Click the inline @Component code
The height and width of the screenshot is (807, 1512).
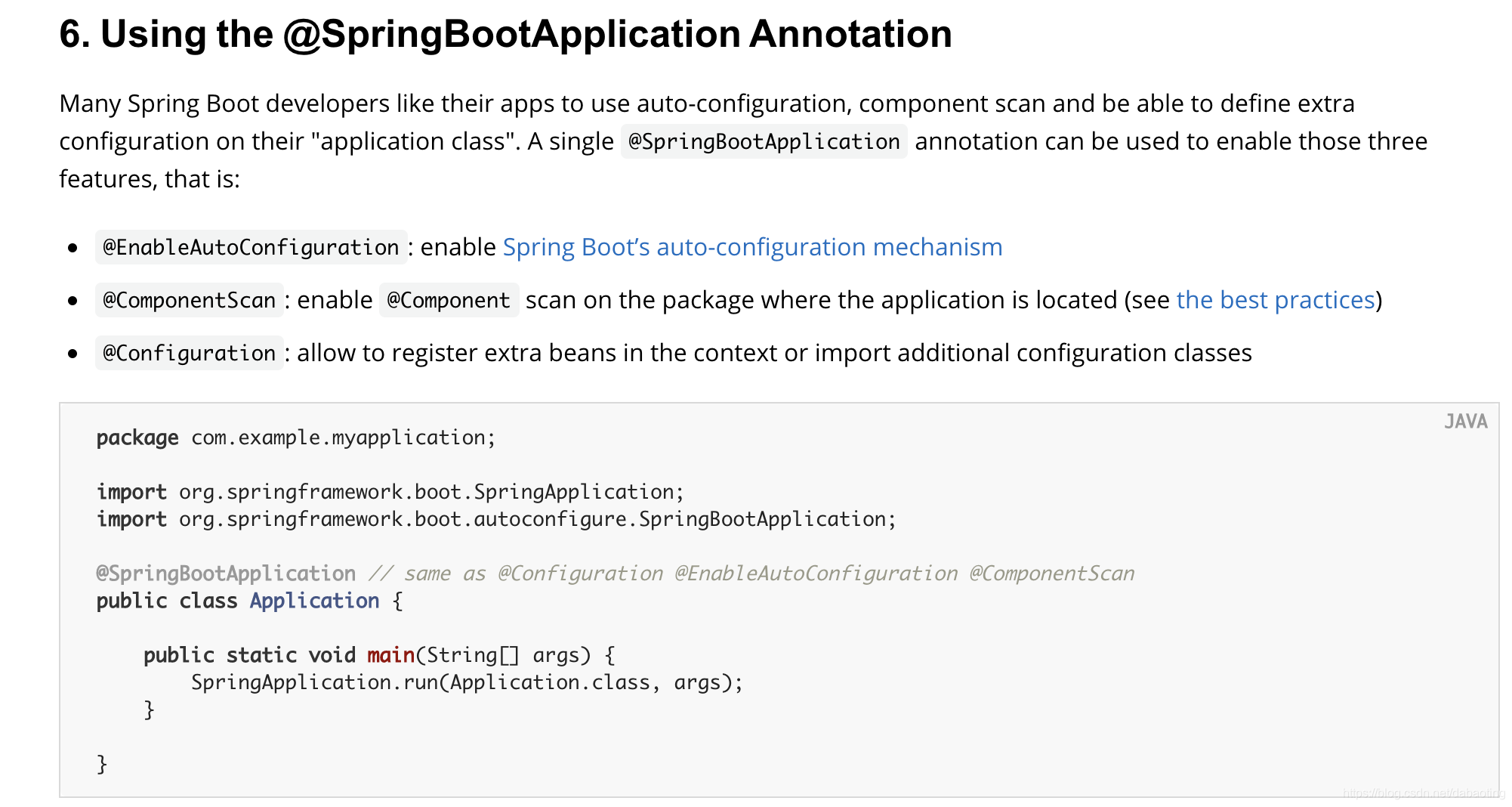pos(449,300)
